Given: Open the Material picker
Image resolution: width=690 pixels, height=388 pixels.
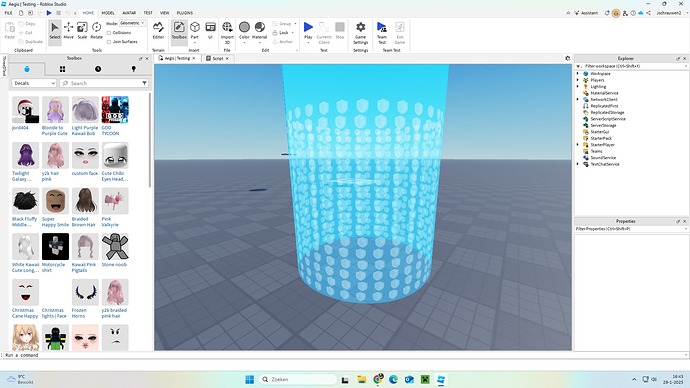Looking at the screenshot, I should coord(260,32).
